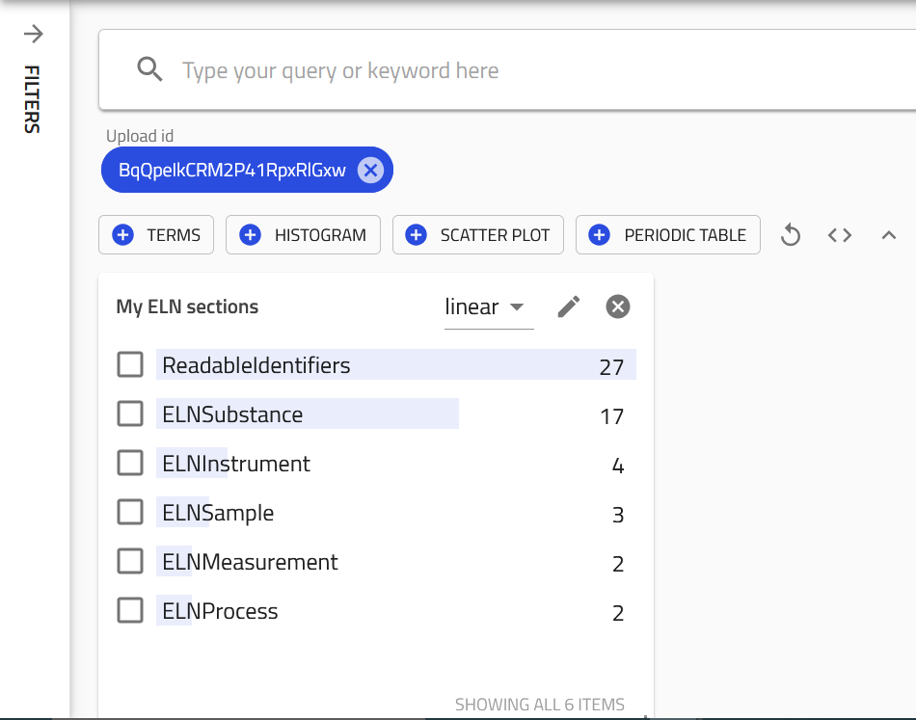Add a Scatter Plot widget
916x720 pixels.
478,235
